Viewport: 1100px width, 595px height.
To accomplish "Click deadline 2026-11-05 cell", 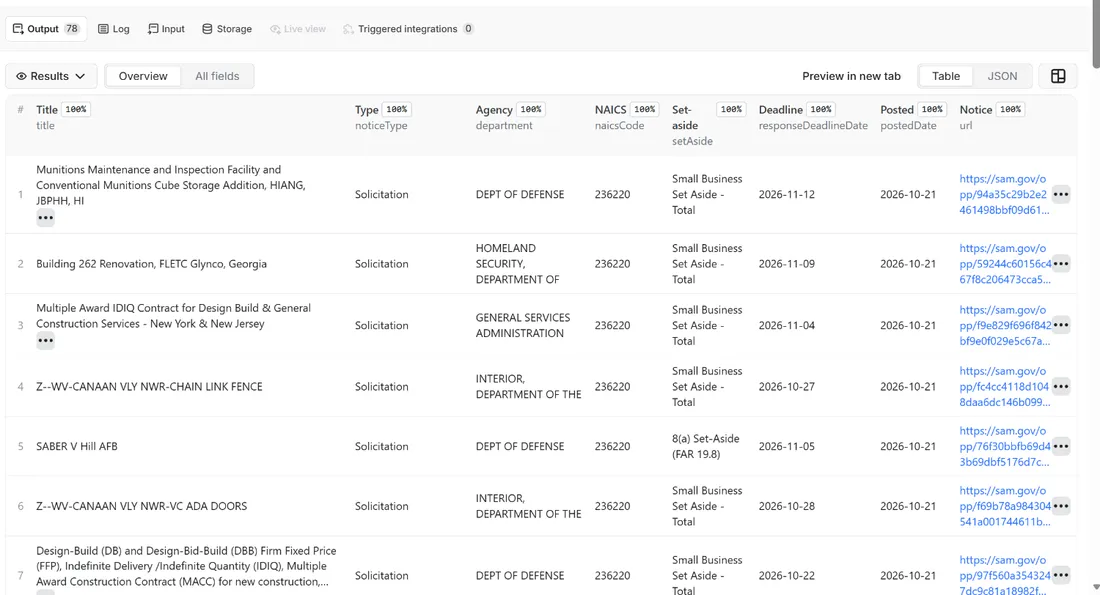I will [786, 446].
